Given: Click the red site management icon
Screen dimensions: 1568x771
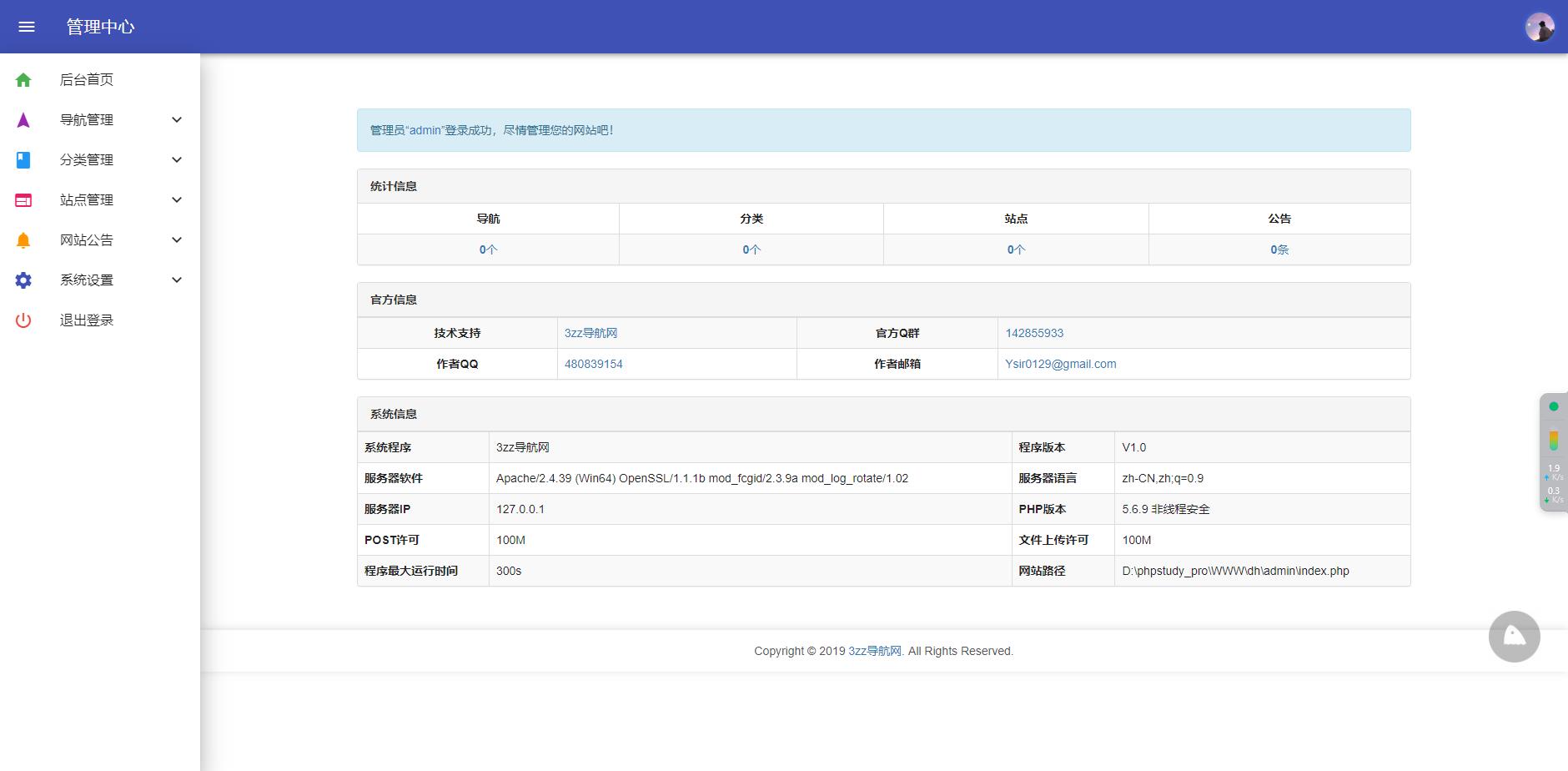Looking at the screenshot, I should pos(23,200).
